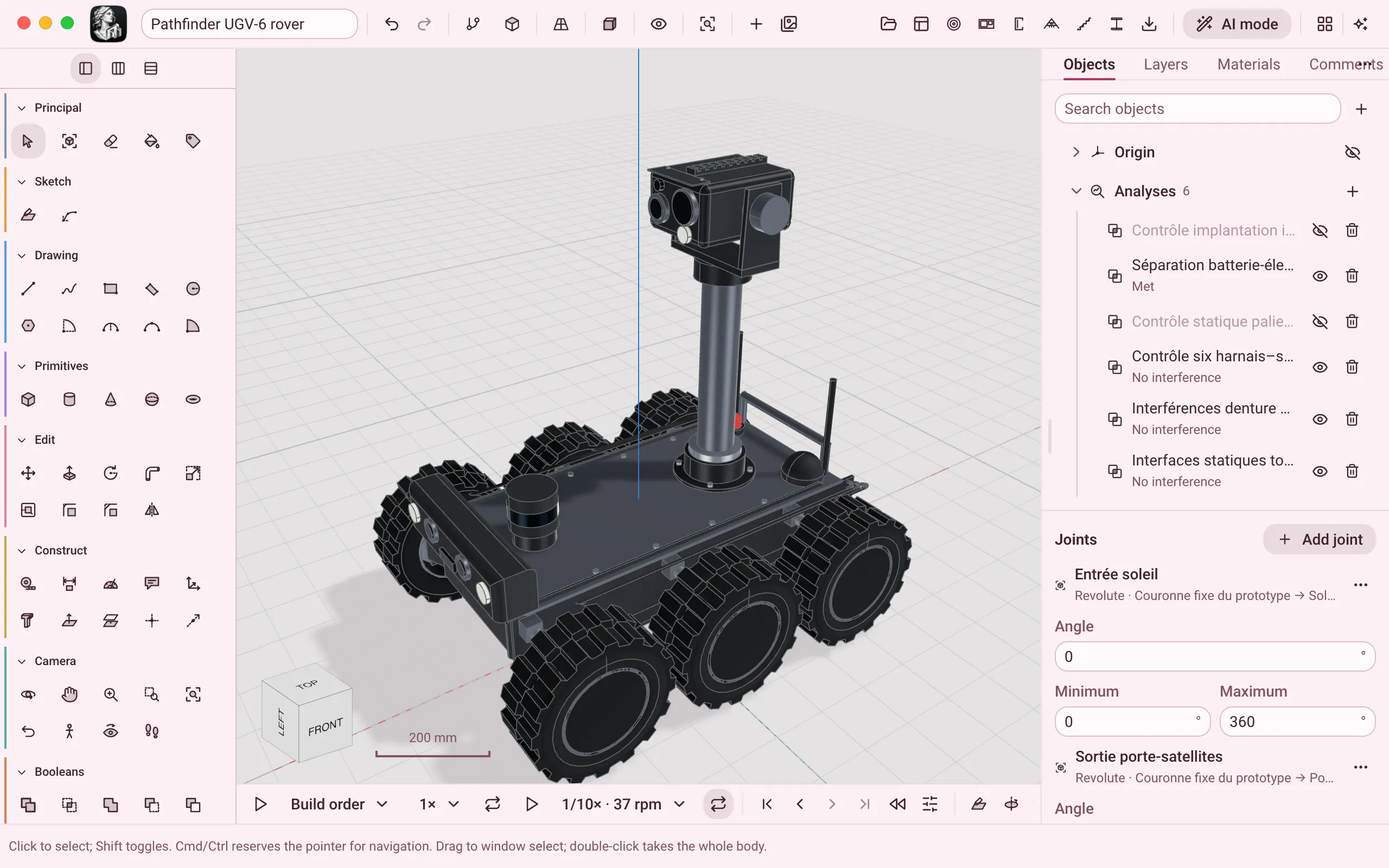Select the Tag tool
This screenshot has width=1389, height=868.
pyautogui.click(x=193, y=141)
